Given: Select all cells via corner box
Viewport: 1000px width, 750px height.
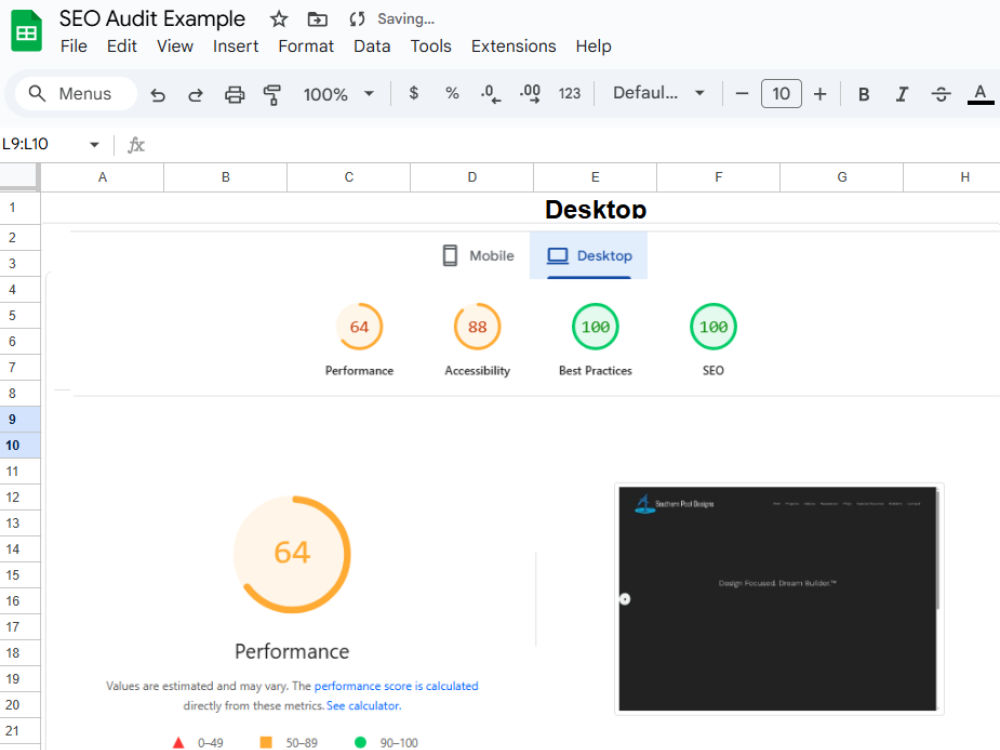Looking at the screenshot, I should coord(19,177).
